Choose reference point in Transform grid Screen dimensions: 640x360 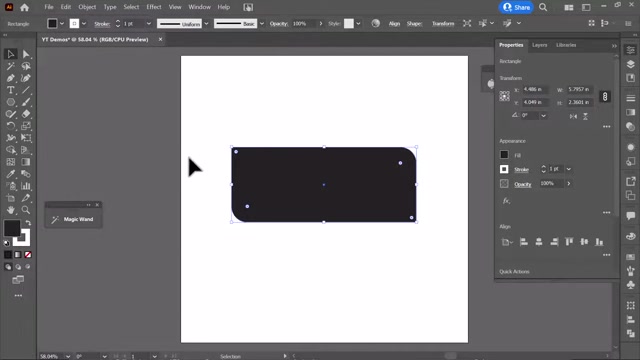(x=504, y=96)
